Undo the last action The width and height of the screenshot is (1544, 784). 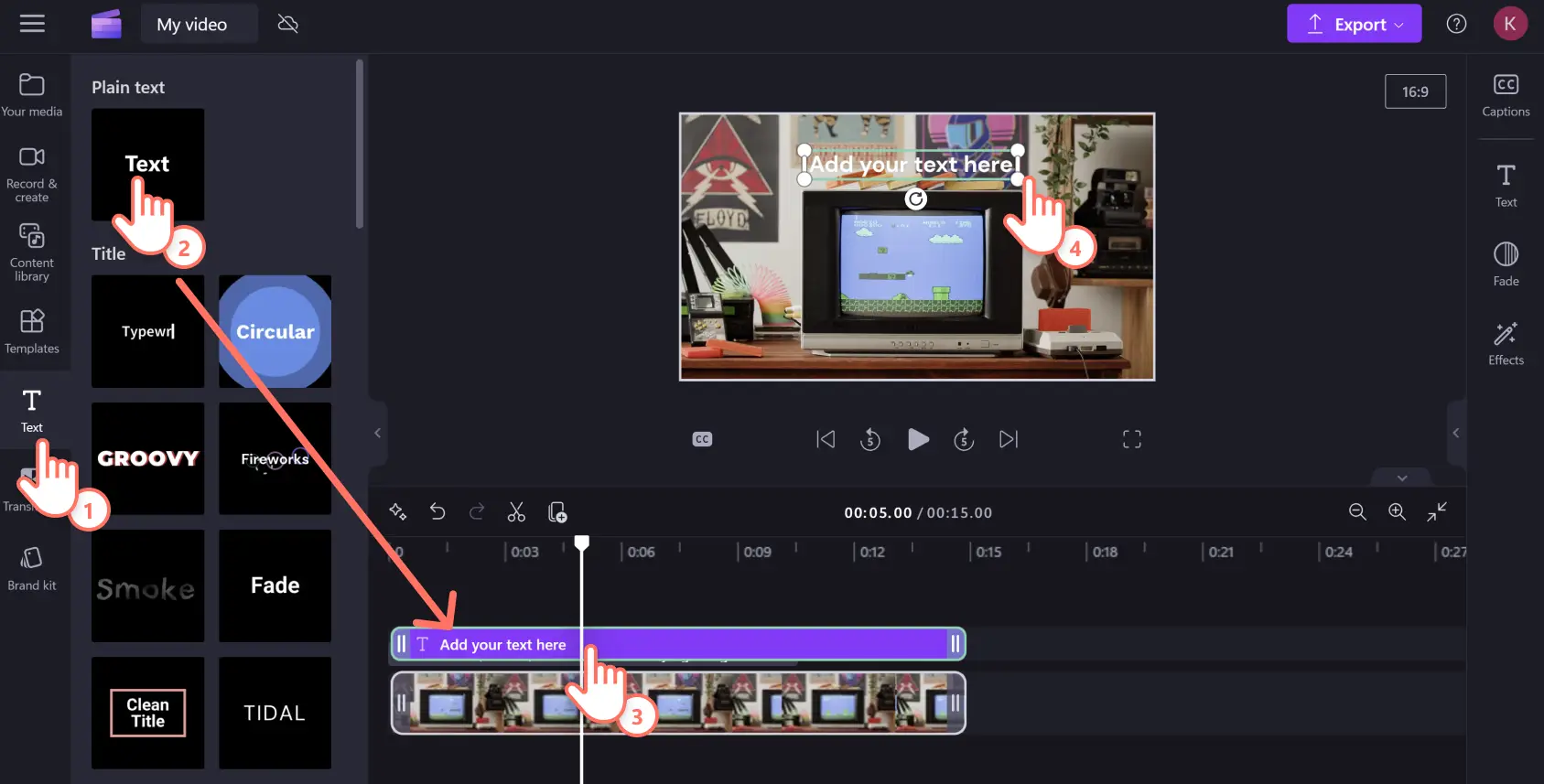click(x=437, y=512)
